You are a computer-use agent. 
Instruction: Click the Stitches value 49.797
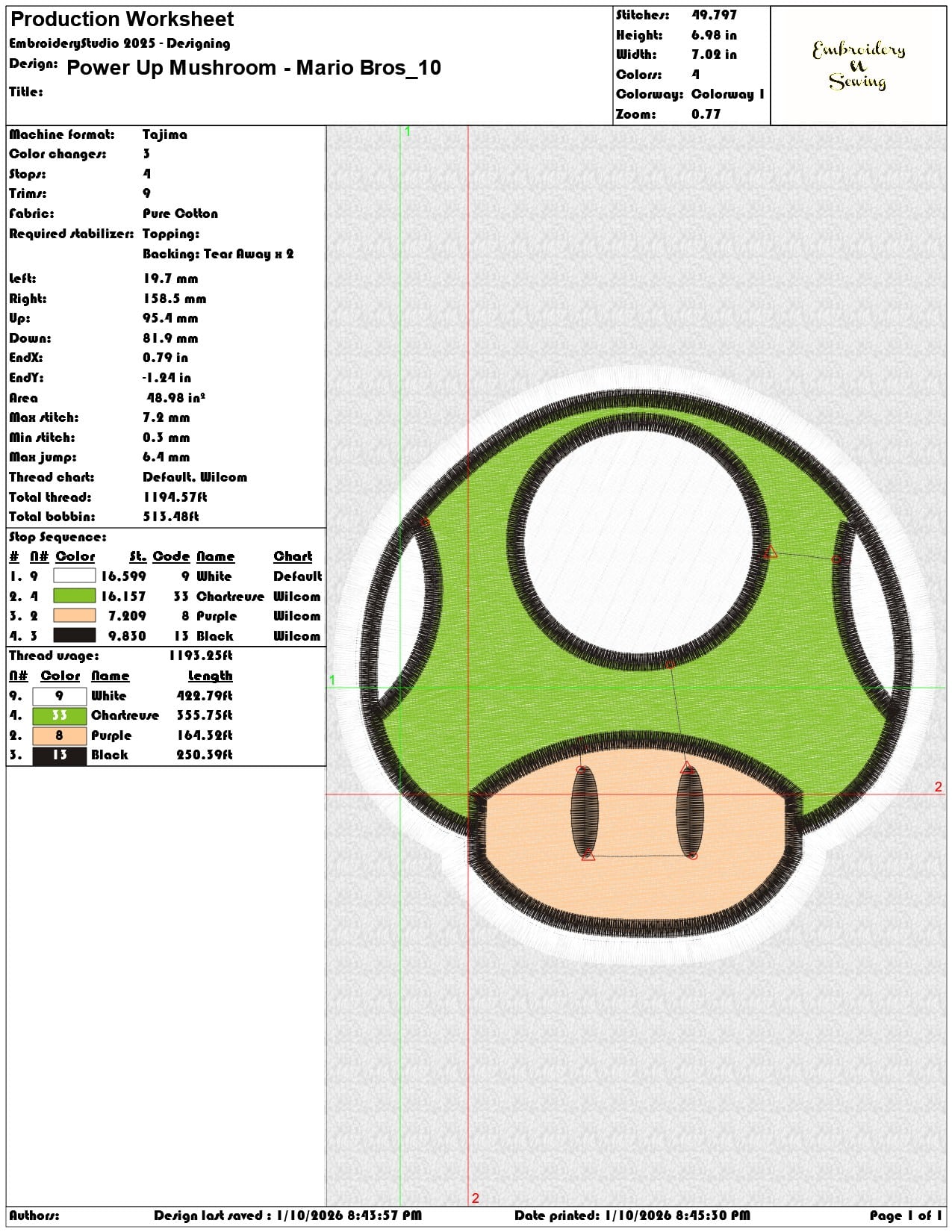click(x=714, y=15)
